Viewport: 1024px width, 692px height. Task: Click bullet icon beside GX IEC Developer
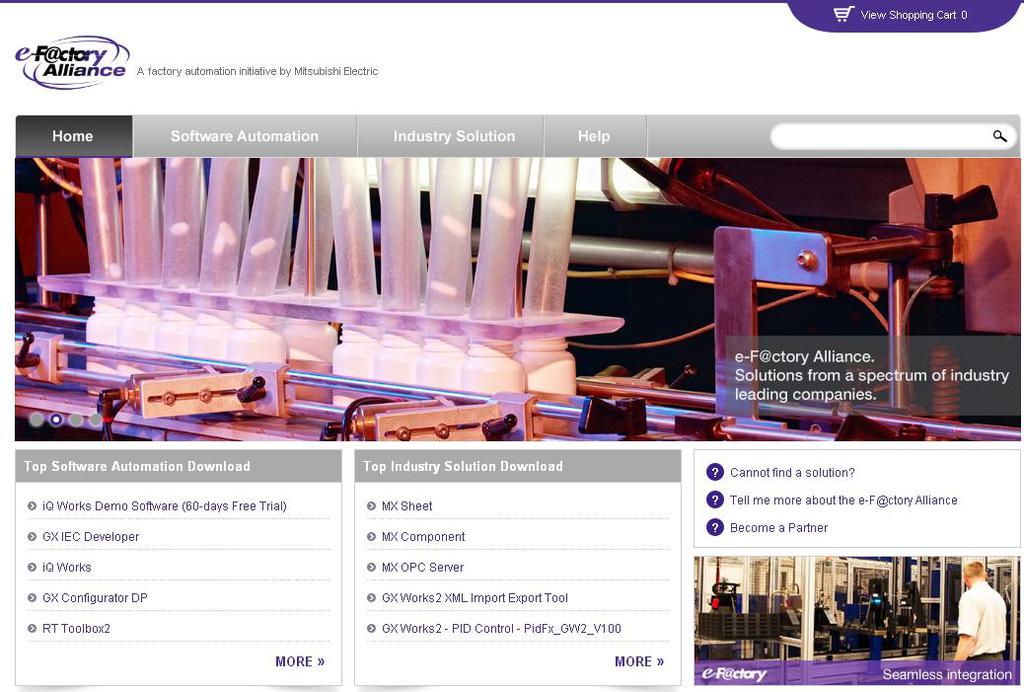pyautogui.click(x=32, y=537)
